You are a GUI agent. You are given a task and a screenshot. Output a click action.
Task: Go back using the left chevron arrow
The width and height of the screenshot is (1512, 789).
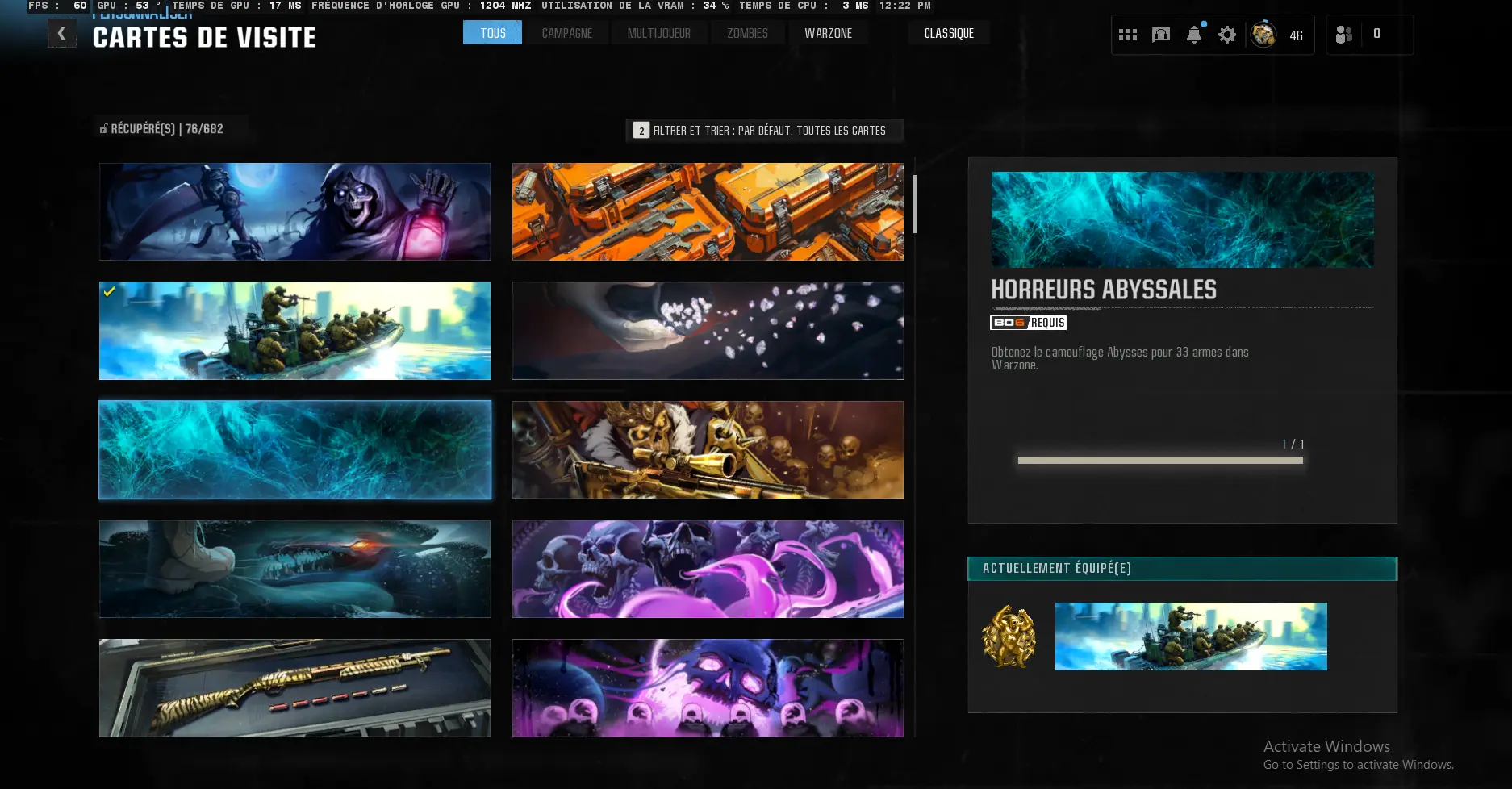tap(61, 34)
